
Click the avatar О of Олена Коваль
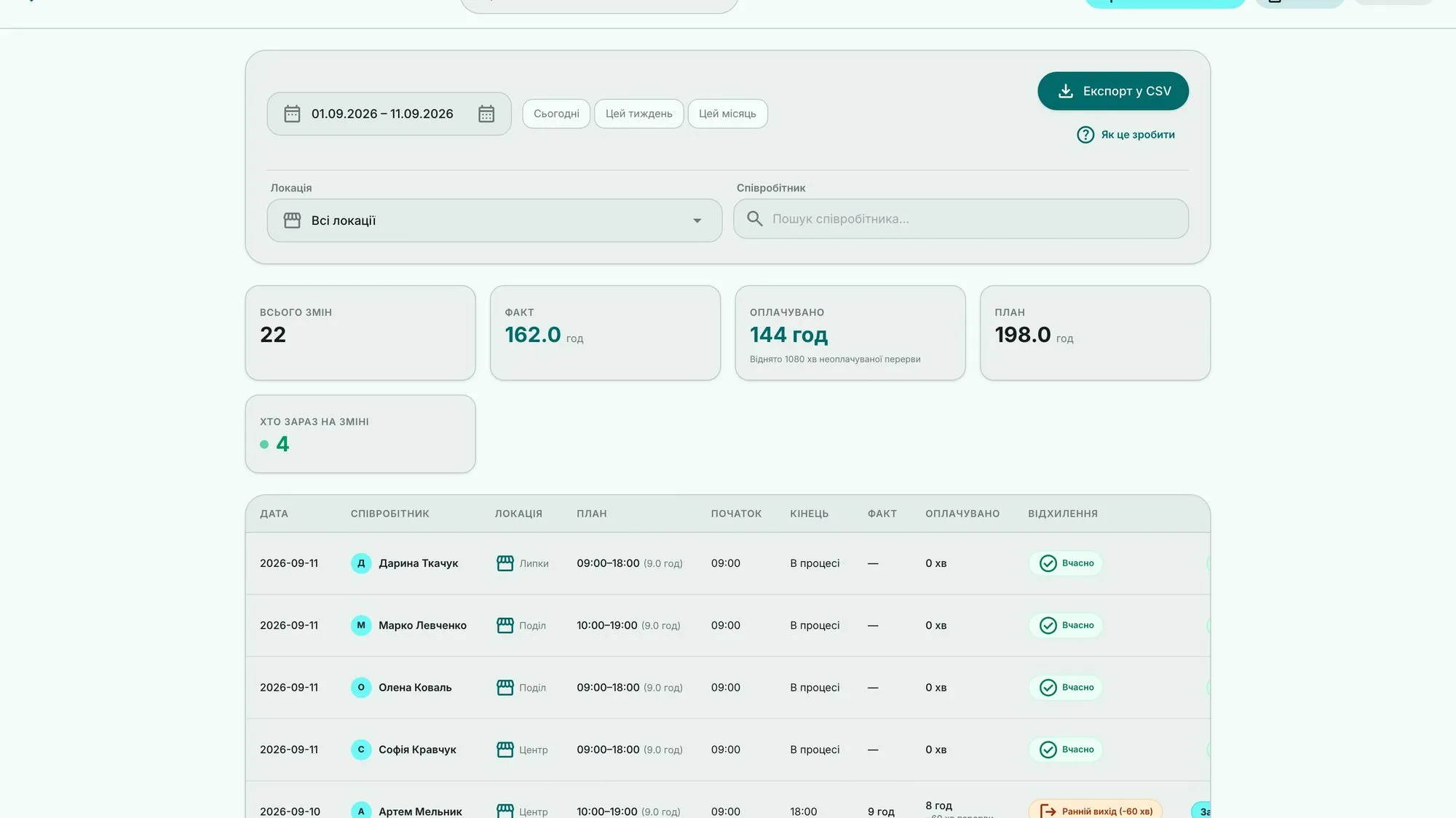coord(361,688)
